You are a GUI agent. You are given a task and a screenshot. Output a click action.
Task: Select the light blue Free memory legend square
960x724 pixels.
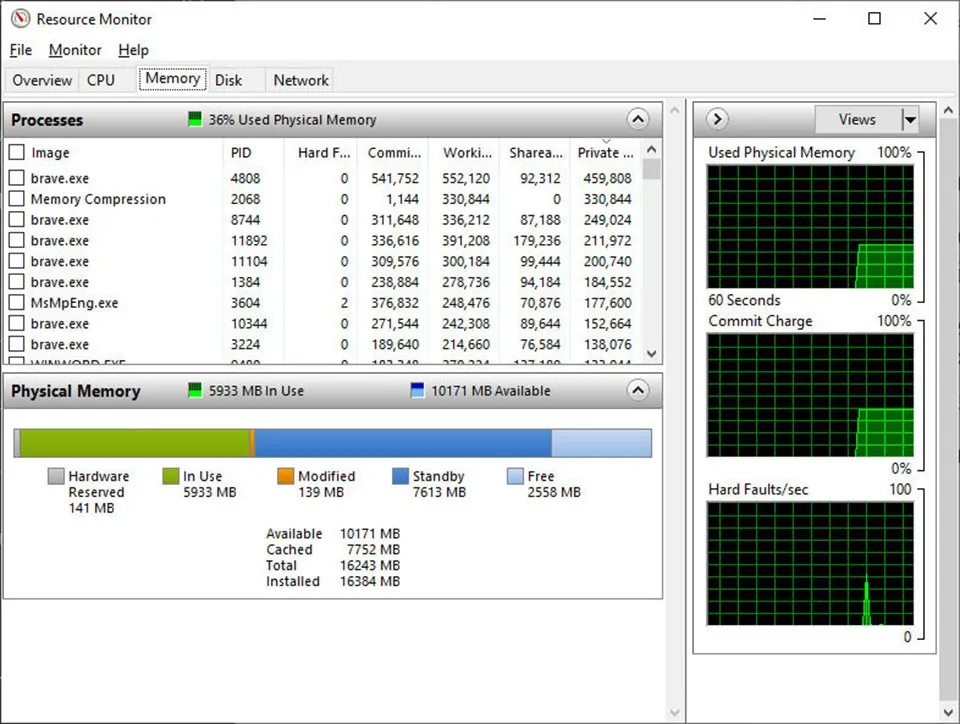pyautogui.click(x=510, y=476)
